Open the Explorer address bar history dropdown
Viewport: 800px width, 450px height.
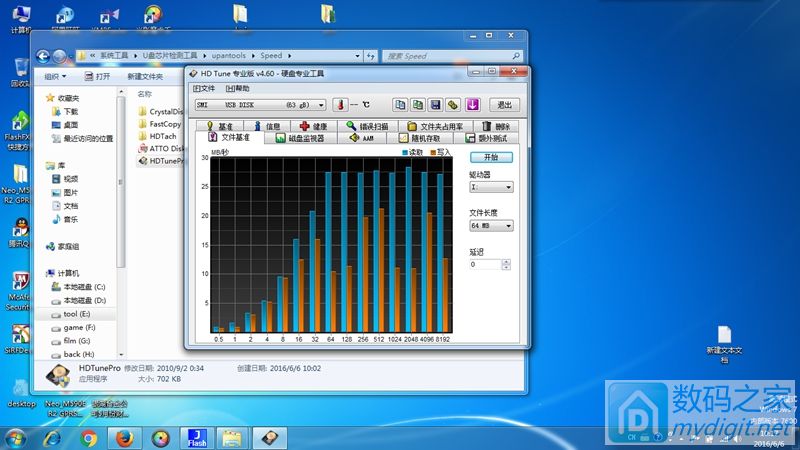click(x=357, y=56)
